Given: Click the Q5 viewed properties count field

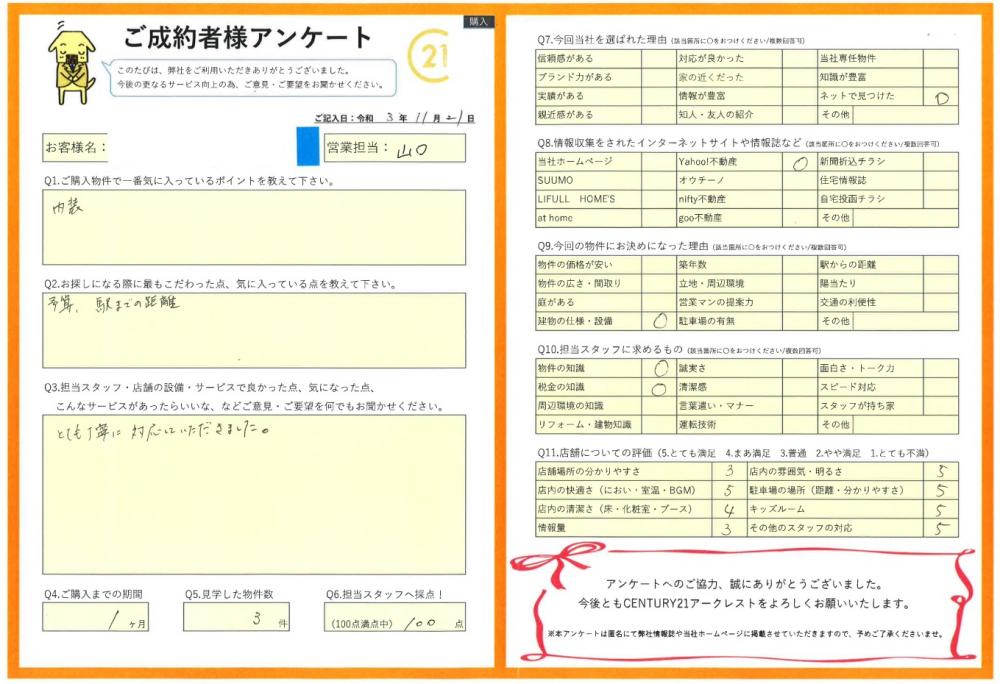Looking at the screenshot, I should (x=236, y=617).
